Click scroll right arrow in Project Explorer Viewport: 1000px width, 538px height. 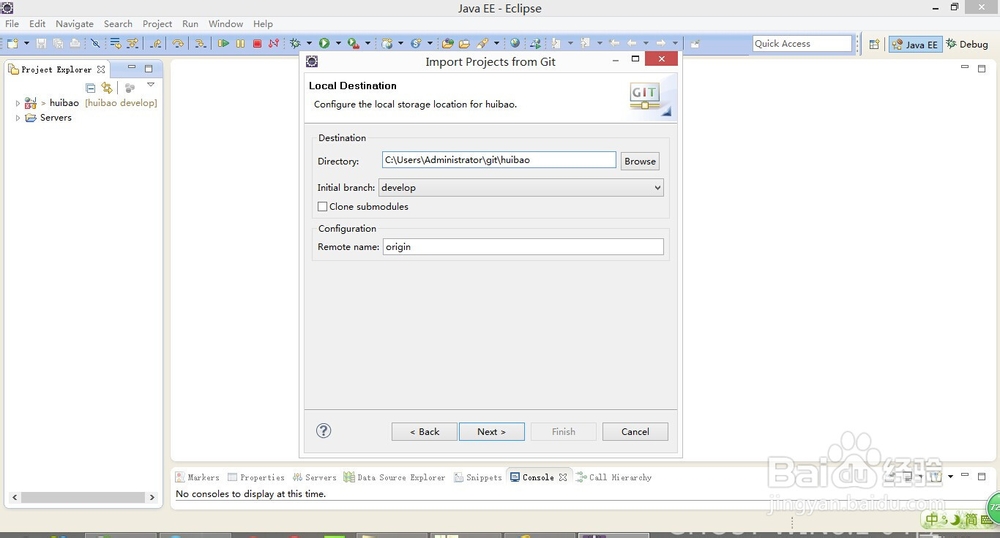[152, 497]
